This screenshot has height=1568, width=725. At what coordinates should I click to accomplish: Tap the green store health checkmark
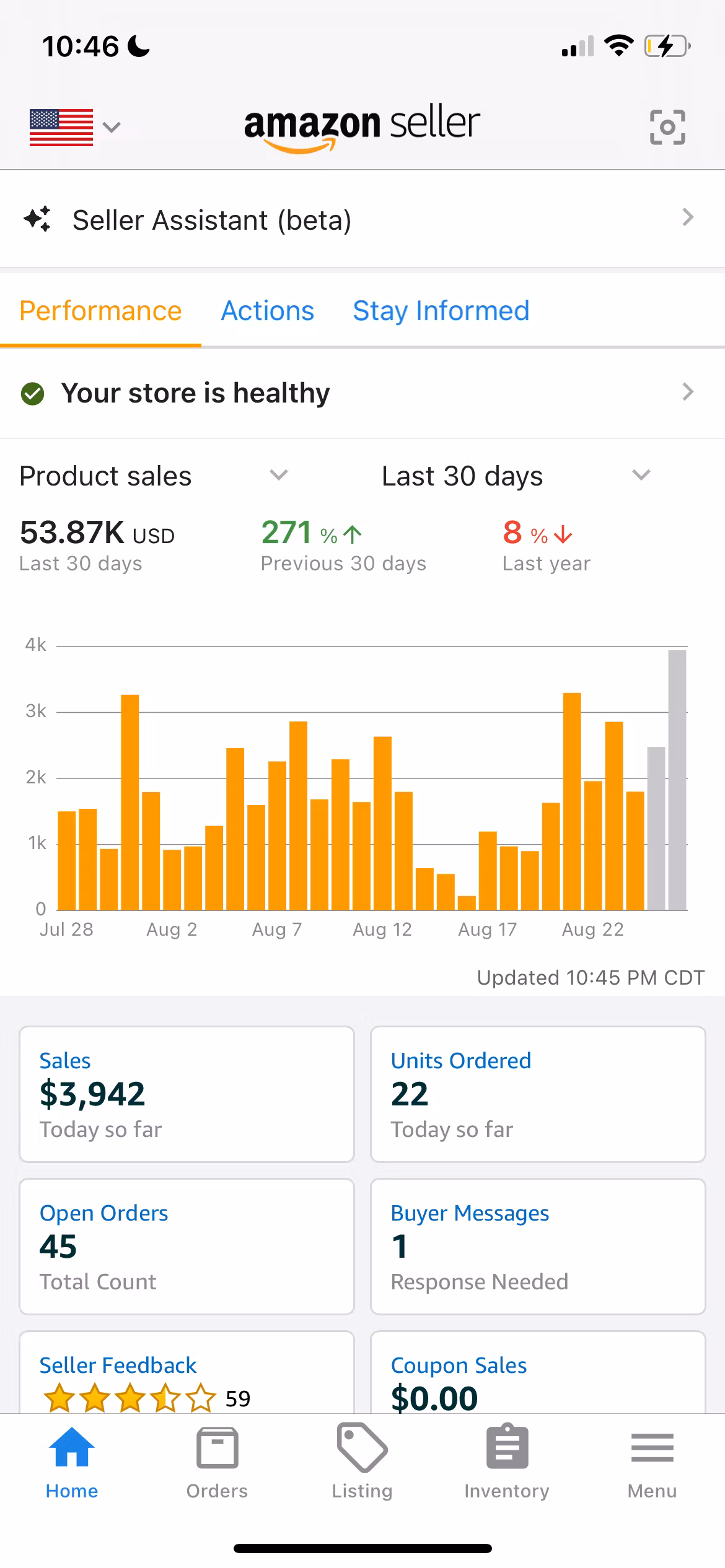(33, 393)
